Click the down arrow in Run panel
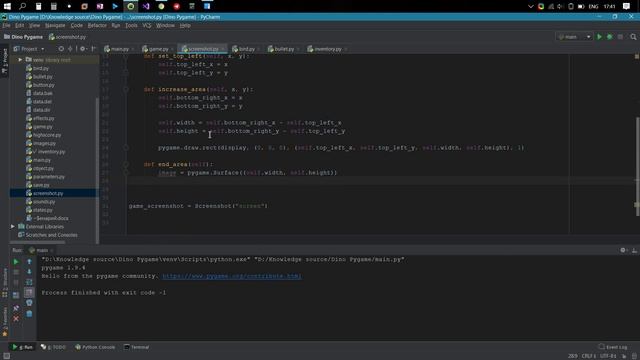Viewport: 640px width, 360px height. [x=29, y=271]
